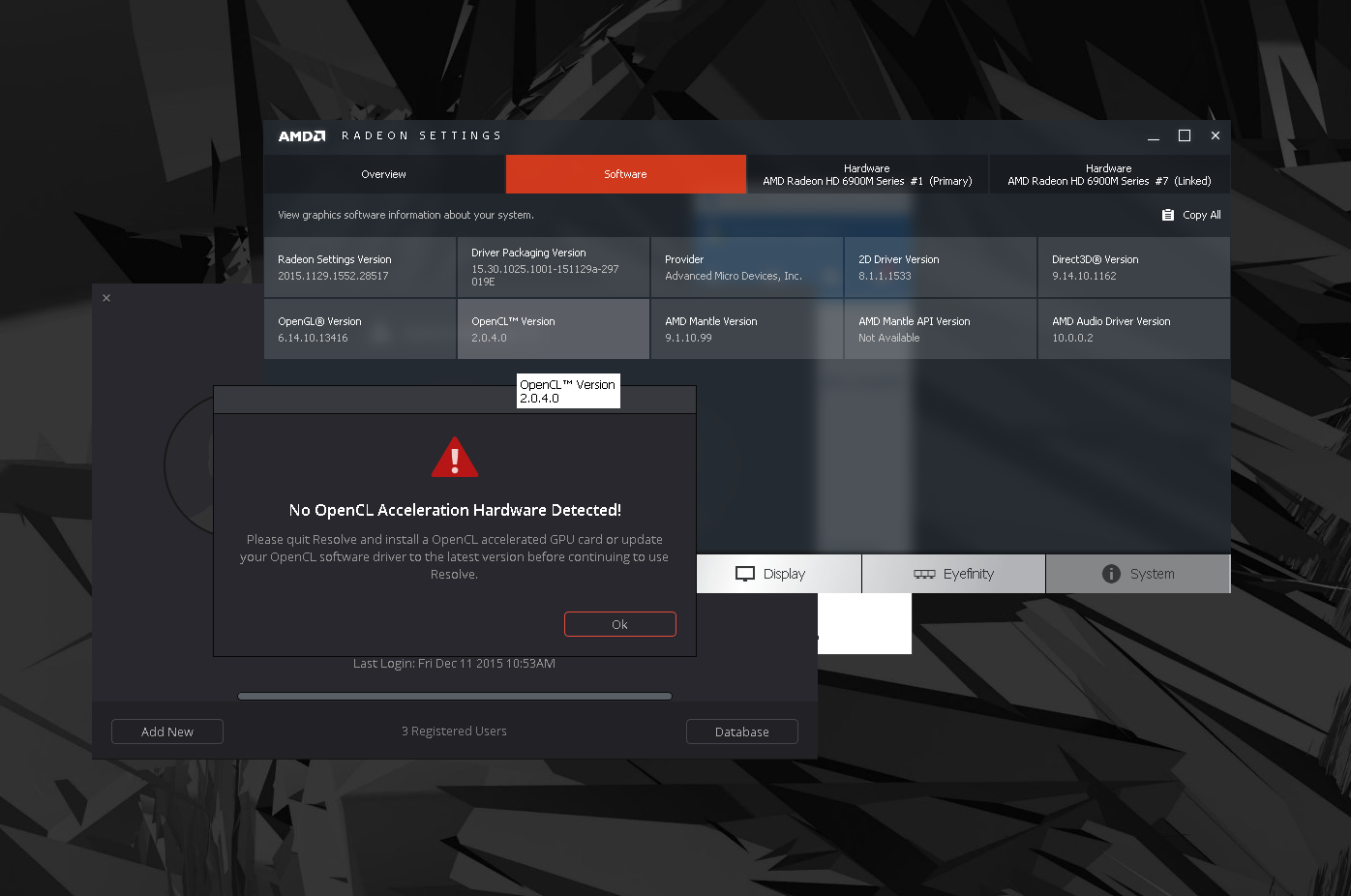Select the AMD Mantle API Version tile
The height and width of the screenshot is (896, 1351).
click(x=941, y=329)
